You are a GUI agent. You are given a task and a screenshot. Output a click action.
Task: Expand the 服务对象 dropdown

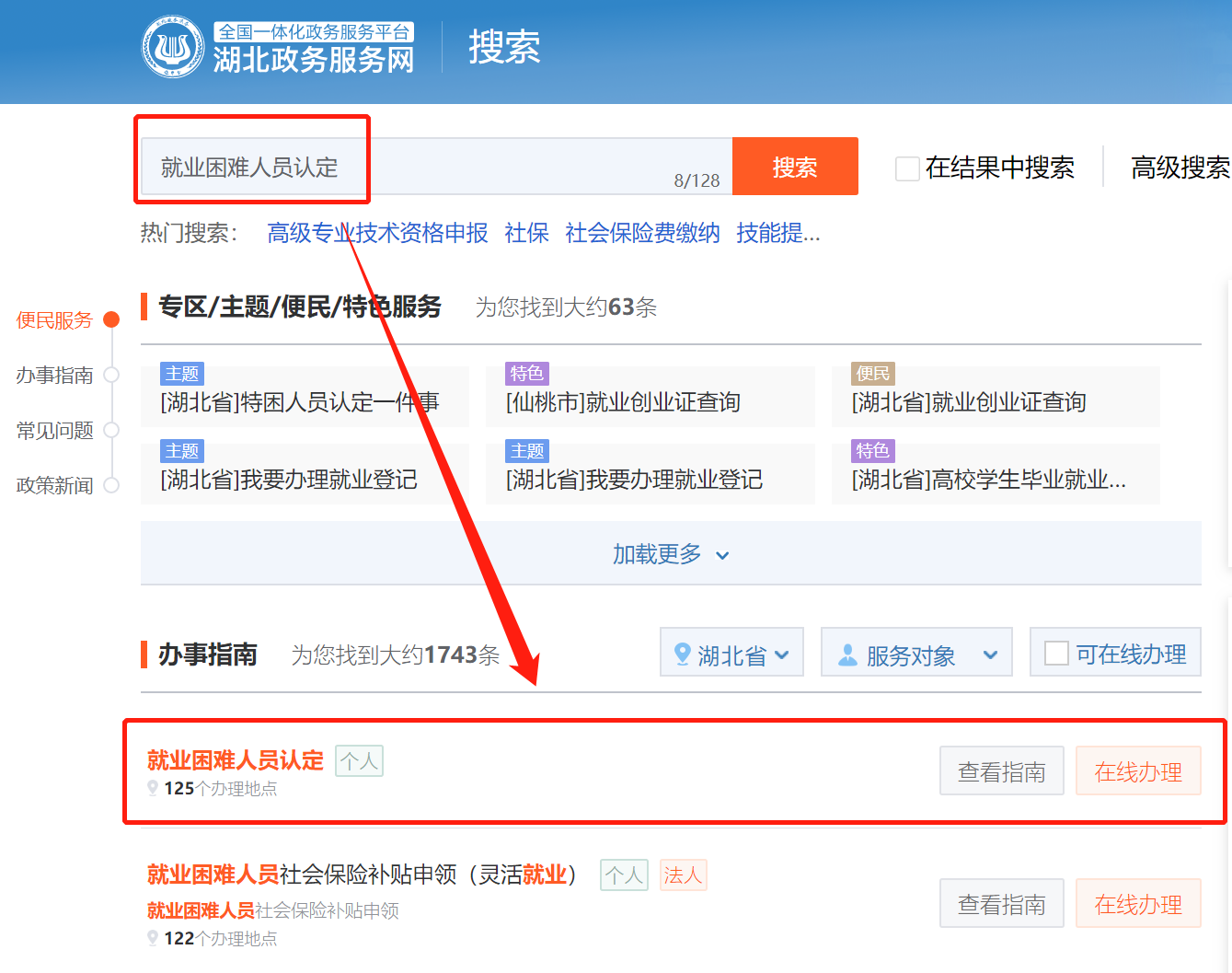(915, 653)
